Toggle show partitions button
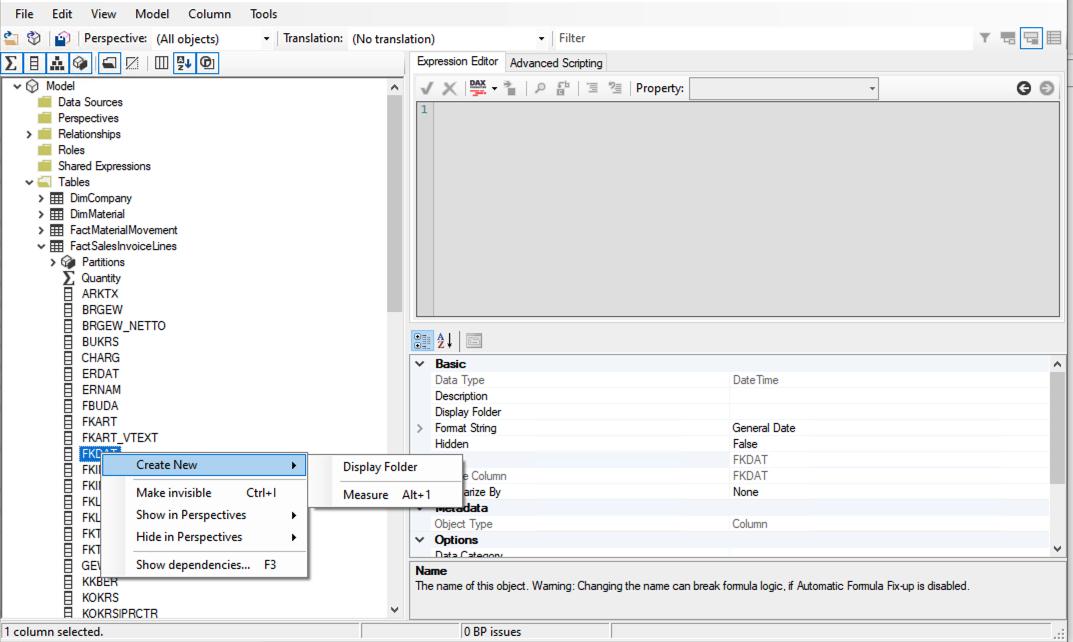Screen dimensions: 1073x642 click(81, 63)
